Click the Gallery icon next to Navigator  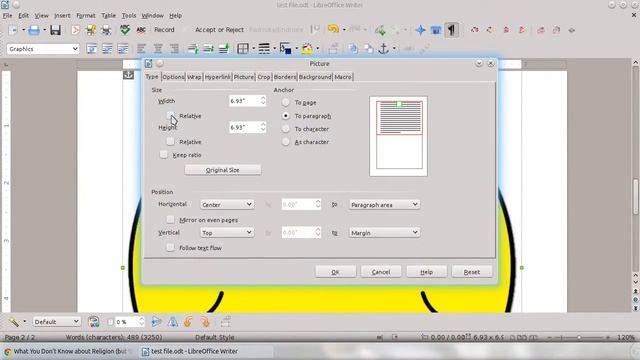436,30
